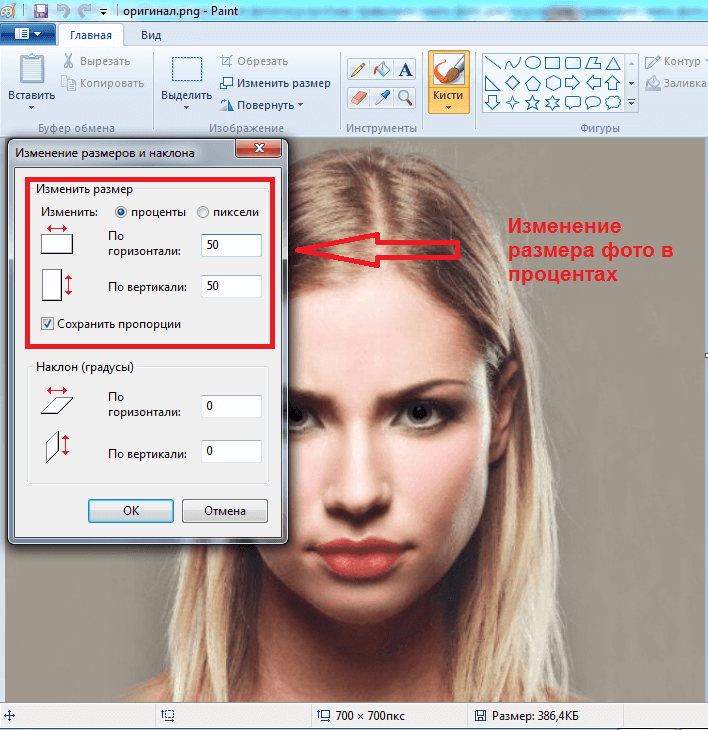Screen dimensions: 708x730
Task: Toggle Сохранить пропорции checkbox
Action: 47,324
